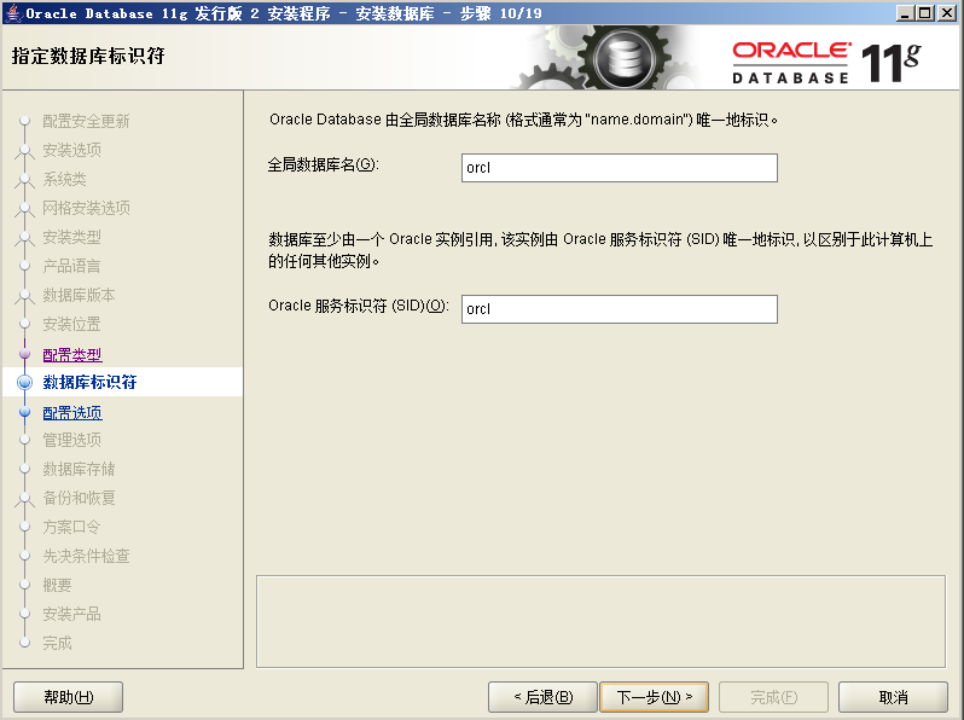Viewport: 964px width, 720px height.
Task: Go back using the 后退(B) button
Action: [x=543, y=697]
